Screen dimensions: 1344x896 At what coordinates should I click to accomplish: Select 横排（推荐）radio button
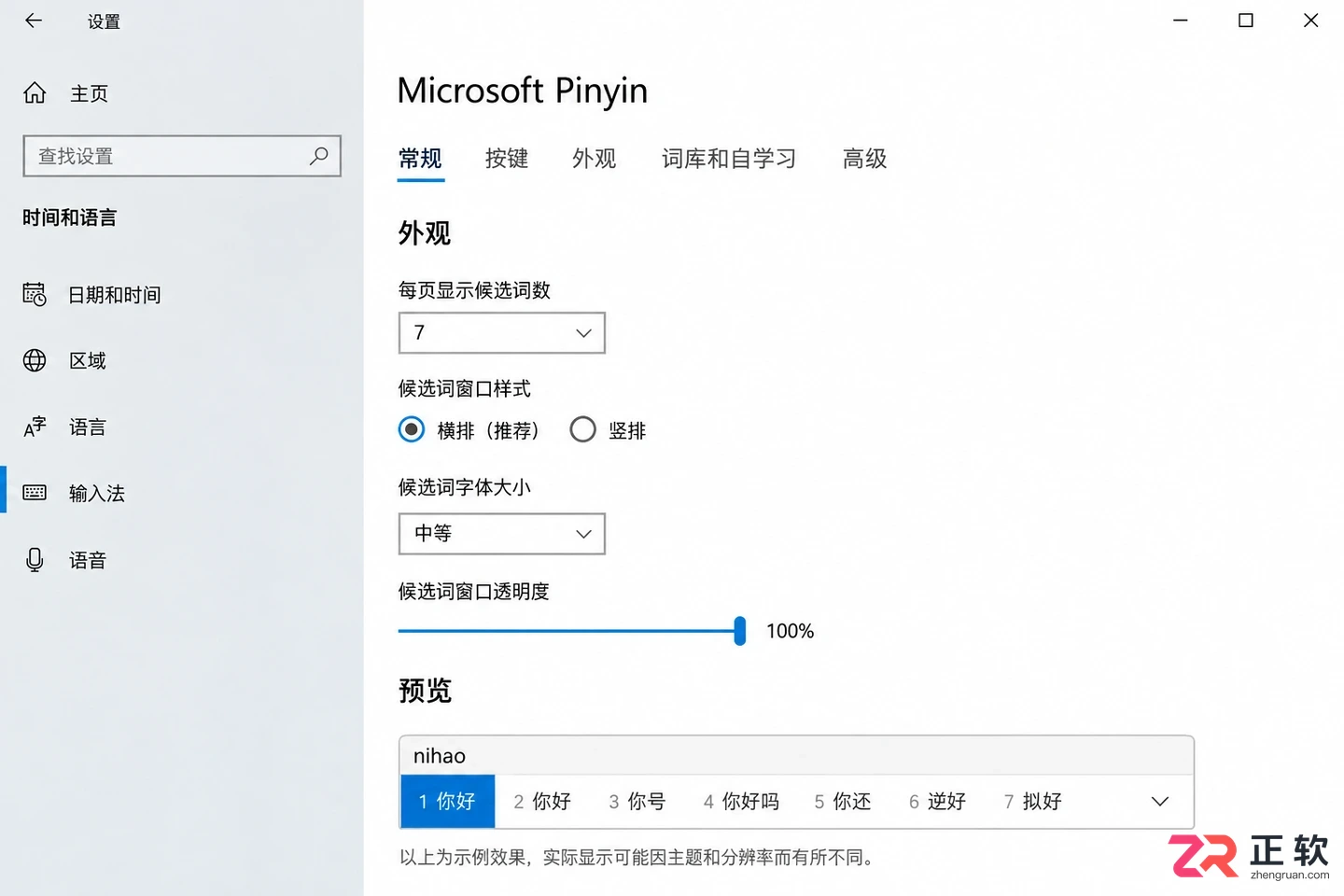coord(412,429)
